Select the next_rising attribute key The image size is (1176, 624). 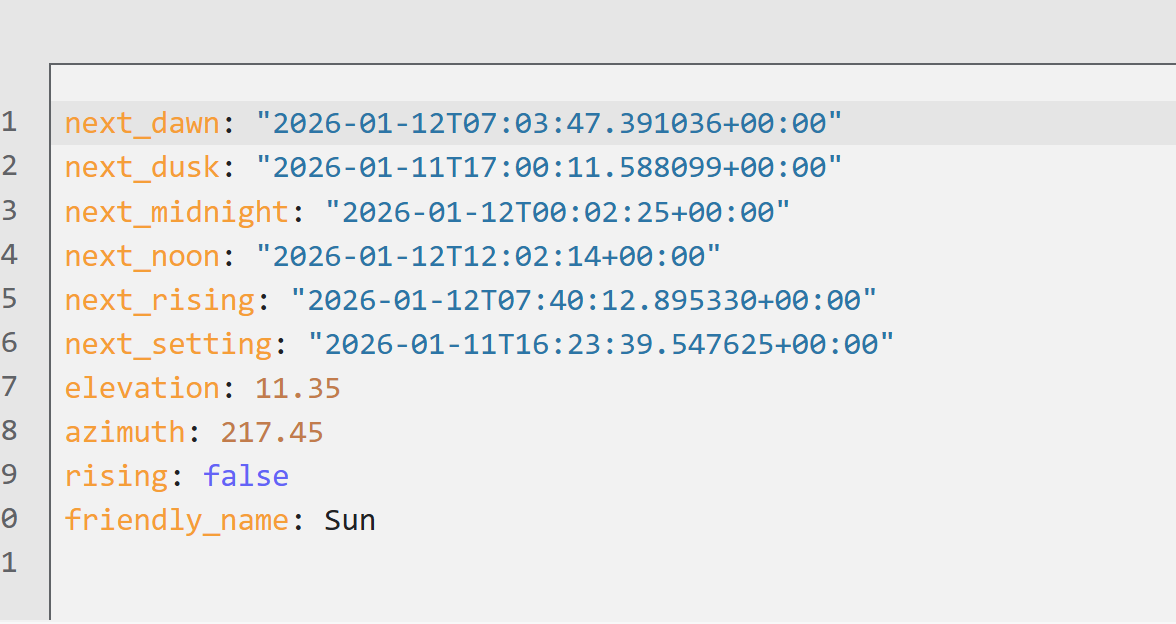(159, 300)
